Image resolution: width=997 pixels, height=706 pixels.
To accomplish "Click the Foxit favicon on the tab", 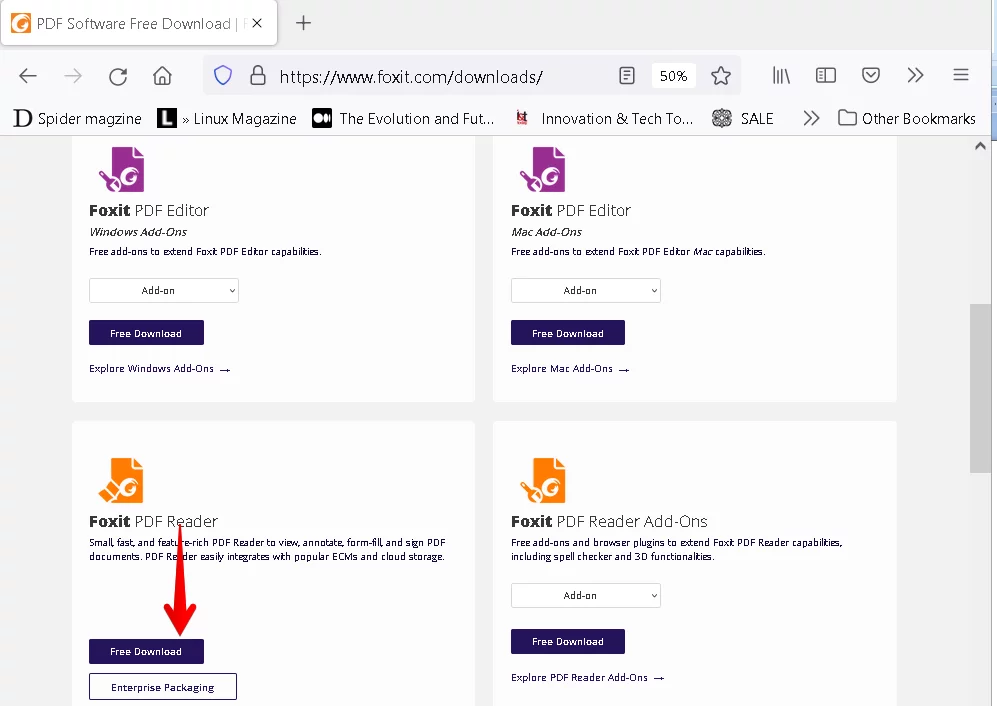I will [21, 24].
